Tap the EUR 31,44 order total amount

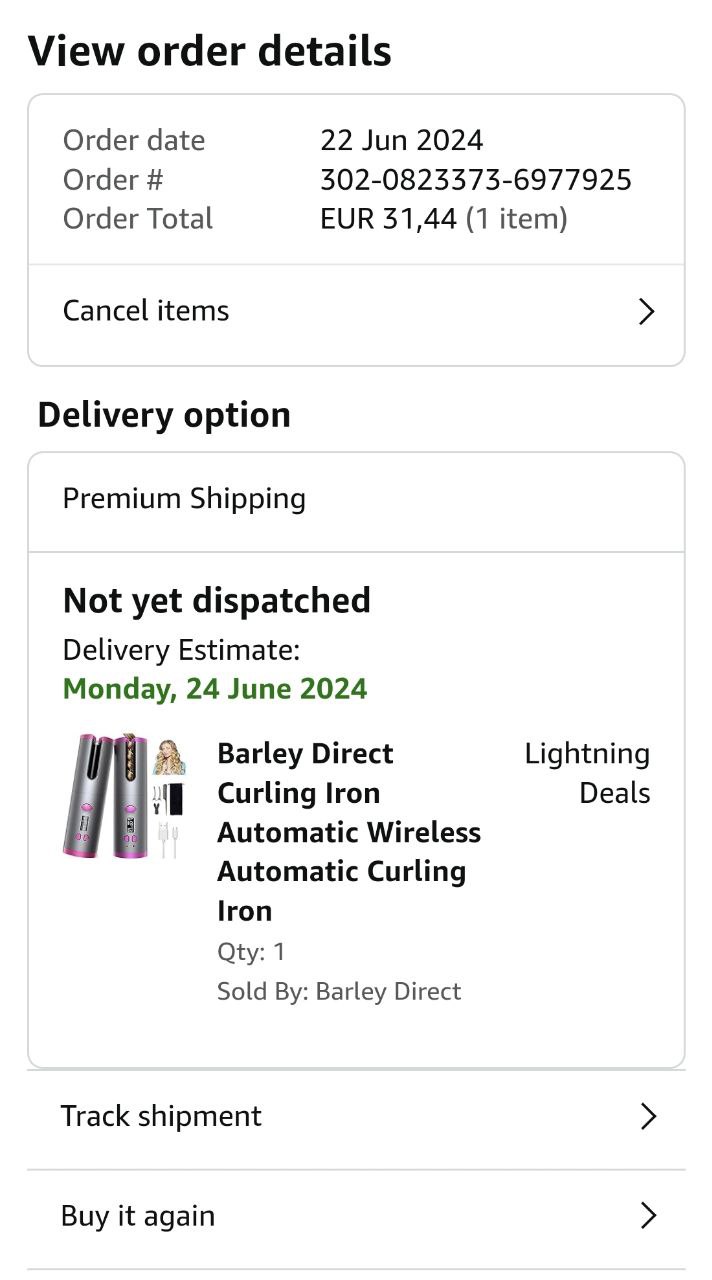388,219
